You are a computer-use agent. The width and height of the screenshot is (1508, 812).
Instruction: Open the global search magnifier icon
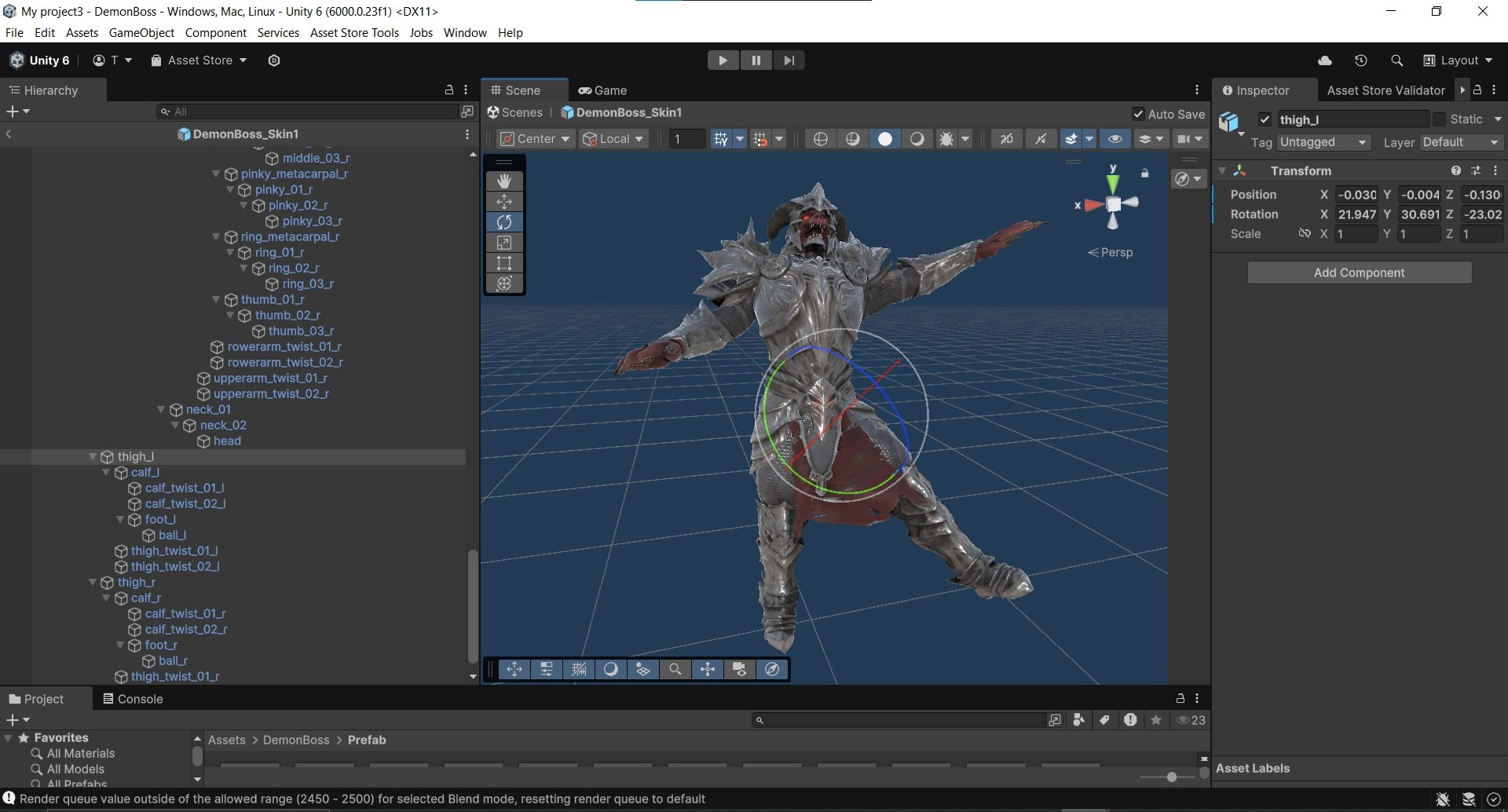point(1396,60)
